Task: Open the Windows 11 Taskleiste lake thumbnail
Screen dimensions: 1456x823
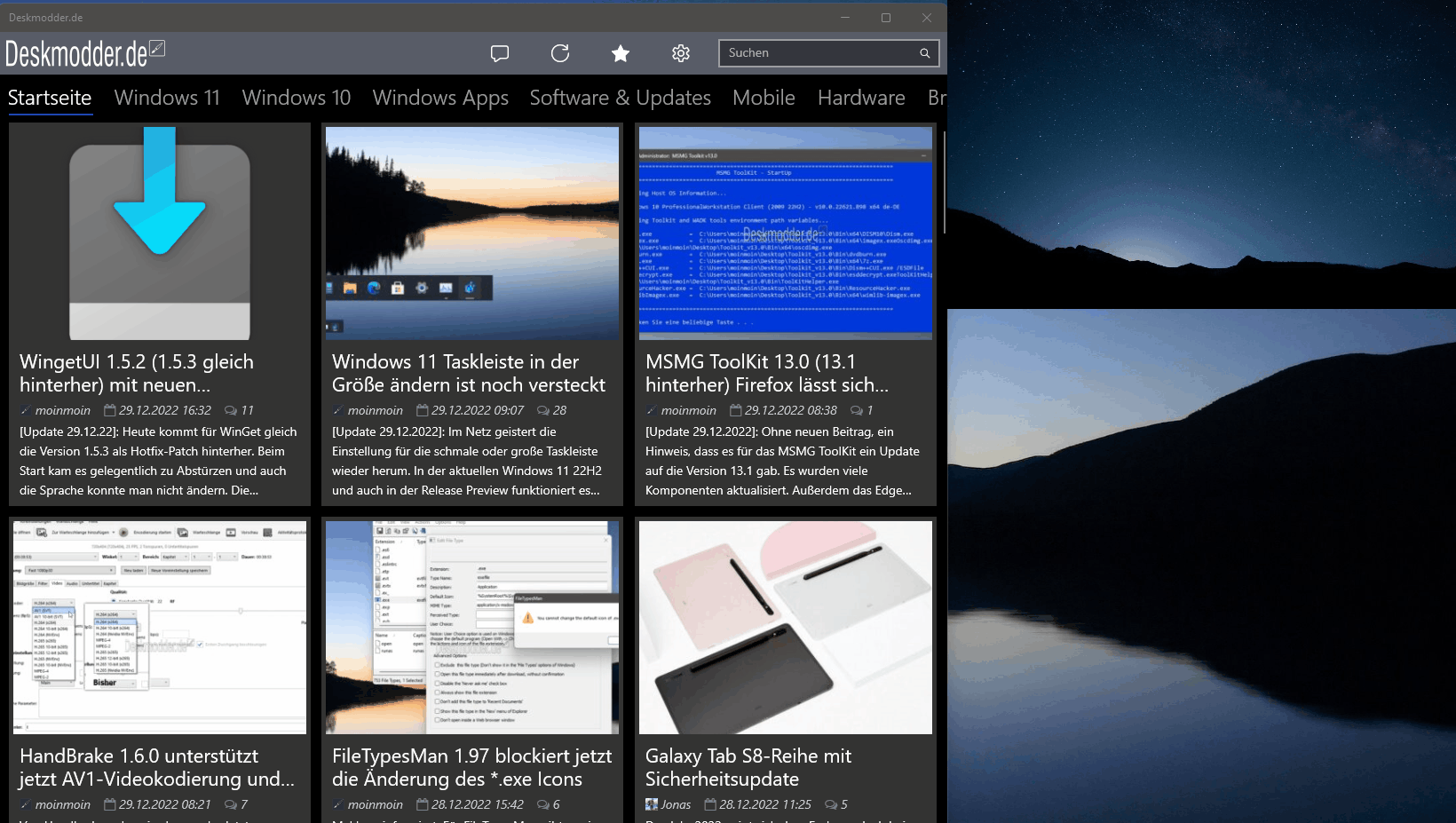Action: coord(472,233)
